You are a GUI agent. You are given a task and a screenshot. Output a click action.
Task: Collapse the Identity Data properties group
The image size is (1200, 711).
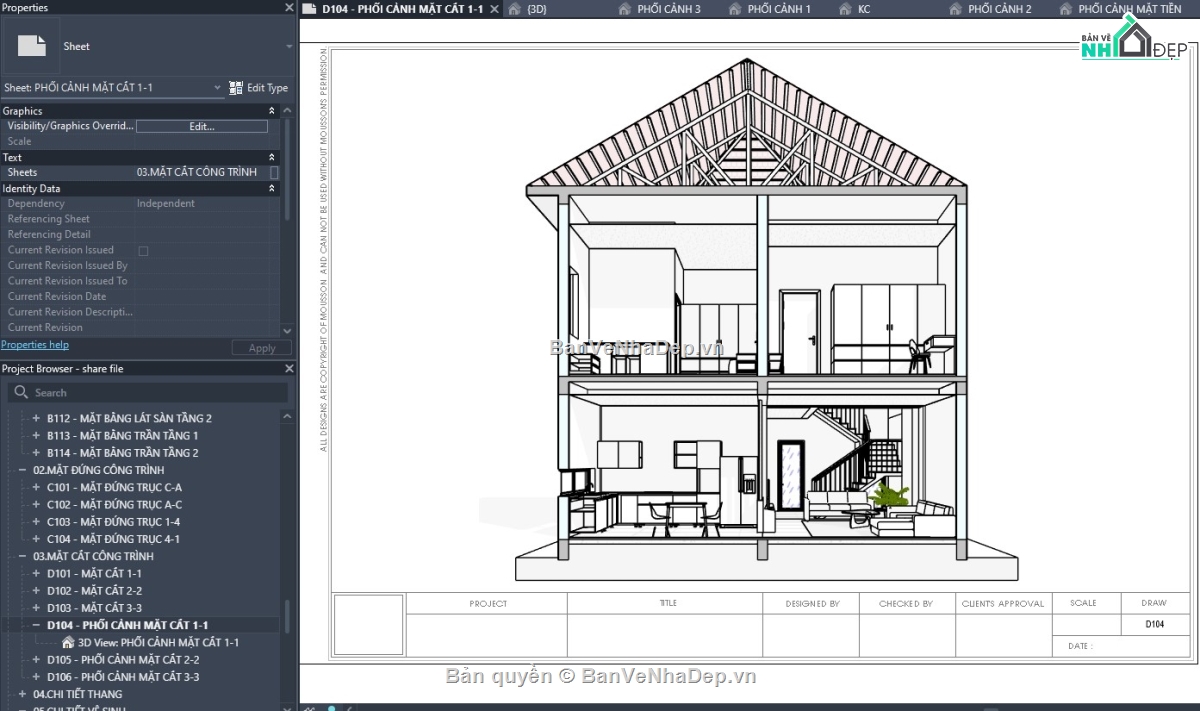pos(272,188)
